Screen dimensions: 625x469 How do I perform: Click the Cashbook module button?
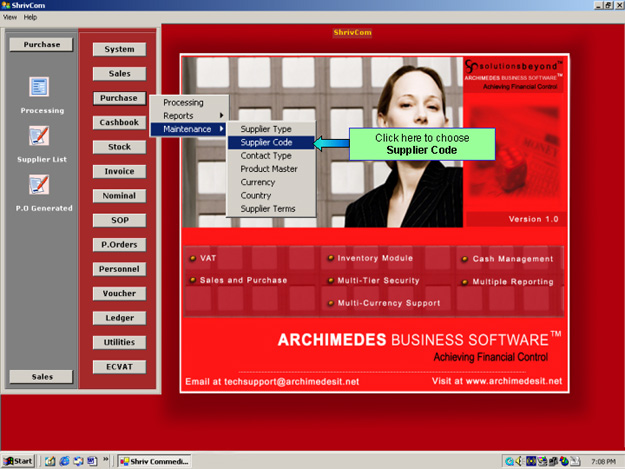pyautogui.click(x=119, y=122)
